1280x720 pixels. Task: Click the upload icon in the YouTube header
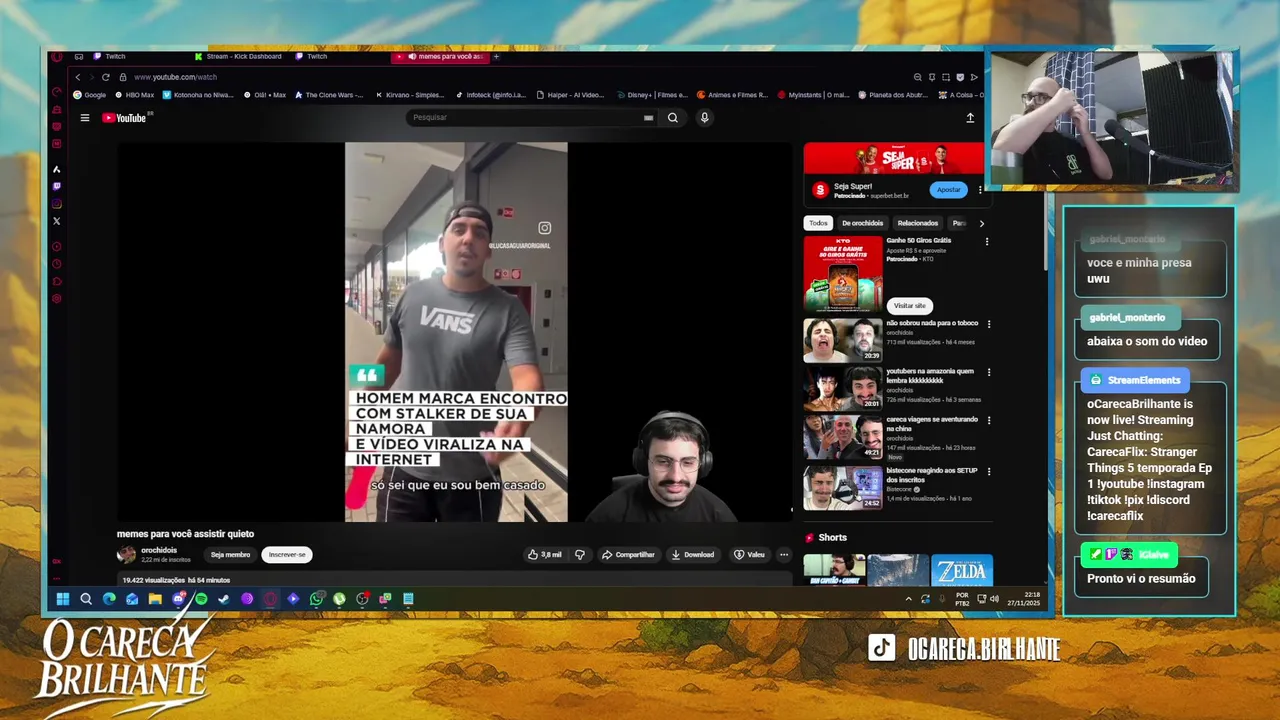tap(970, 118)
